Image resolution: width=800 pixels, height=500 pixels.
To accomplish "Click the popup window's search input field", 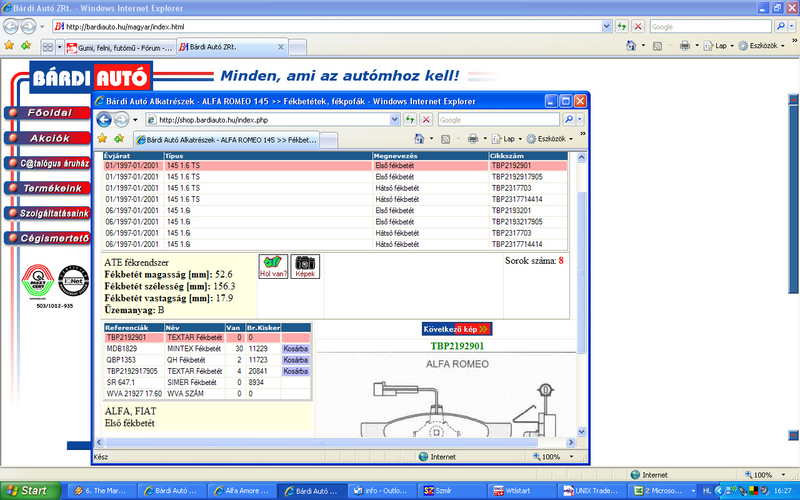I will 501,119.
